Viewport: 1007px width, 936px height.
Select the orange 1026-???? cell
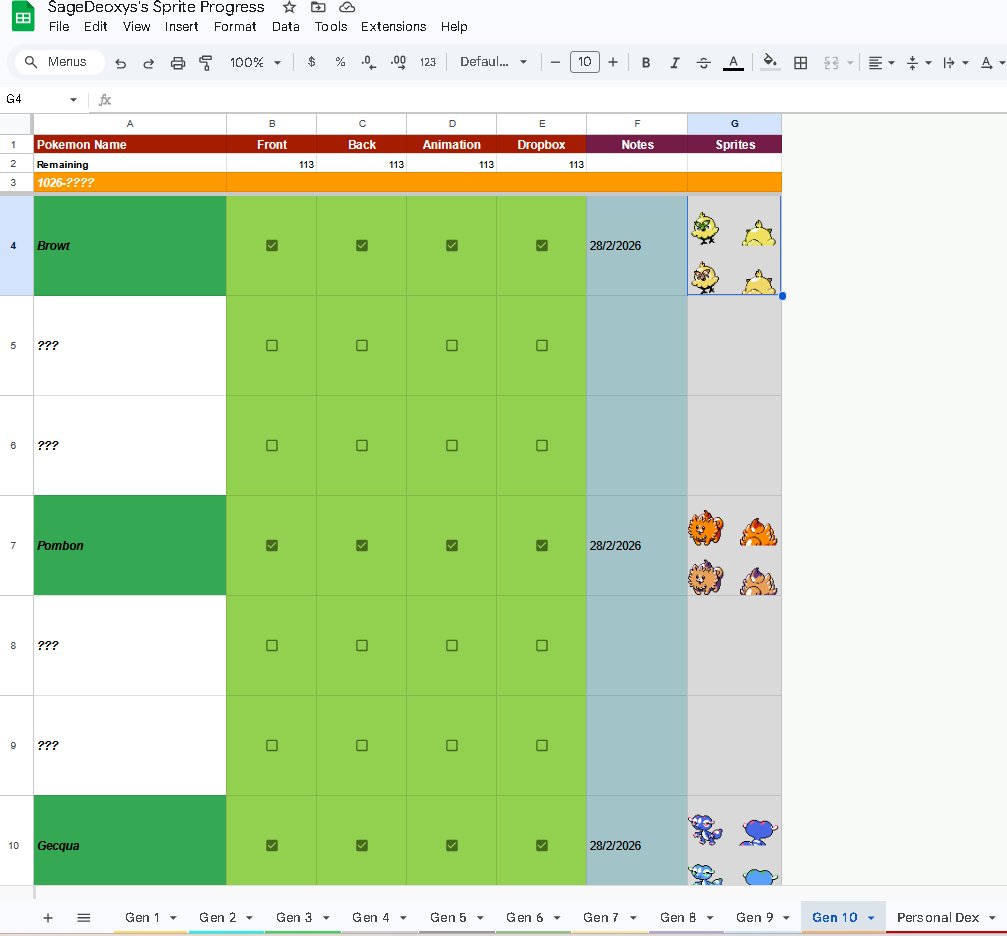point(130,182)
